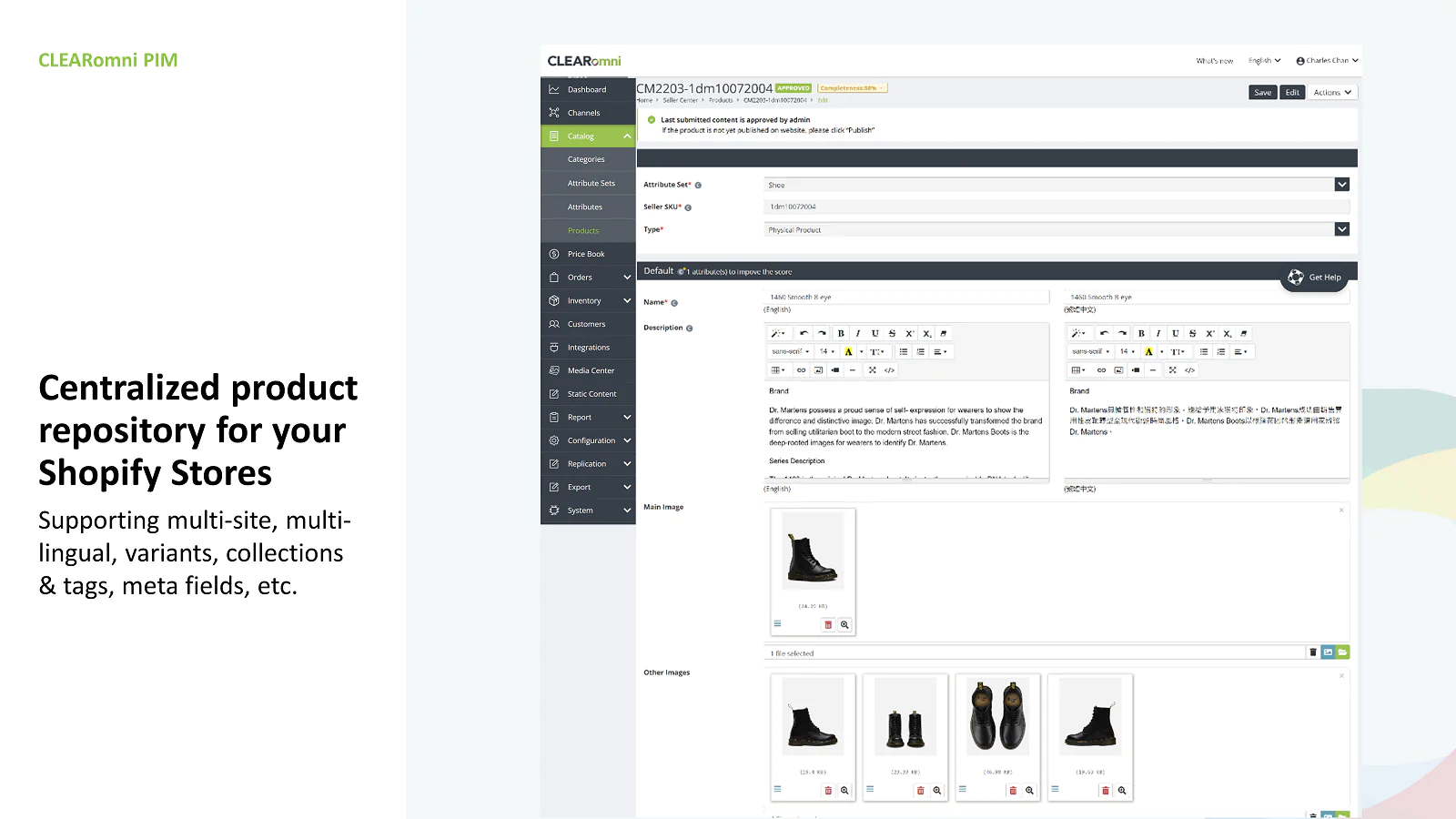Screen dimensions: 1456x819
Task: Insert a link in English description editor
Action: click(x=801, y=370)
